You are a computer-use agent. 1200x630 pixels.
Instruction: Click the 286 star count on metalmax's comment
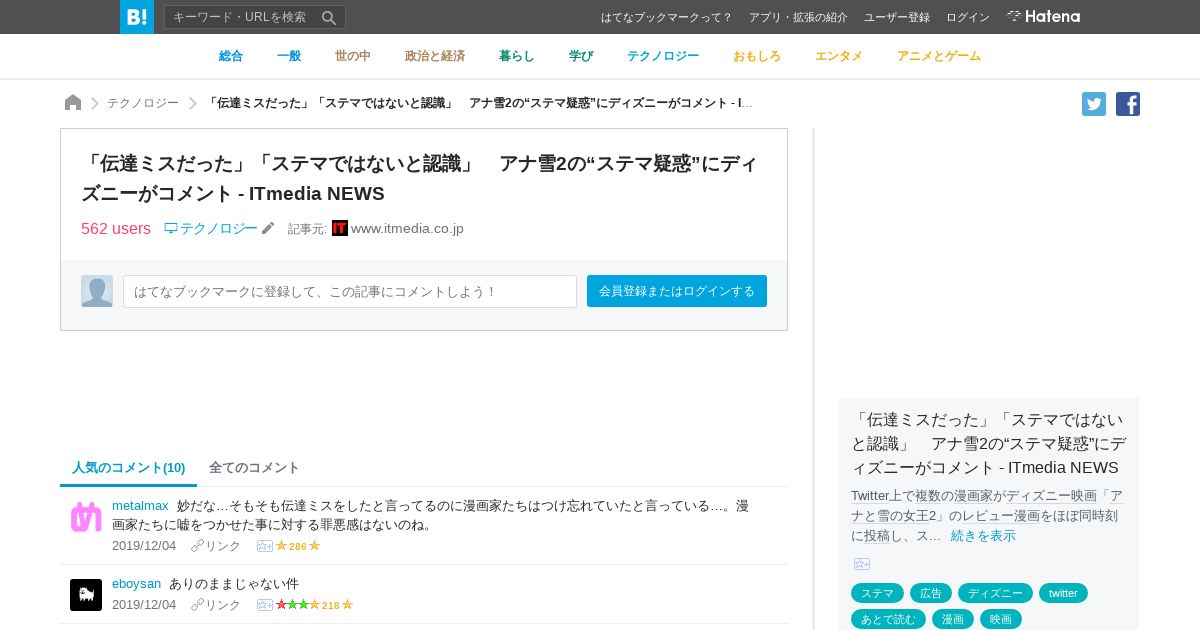[298, 546]
